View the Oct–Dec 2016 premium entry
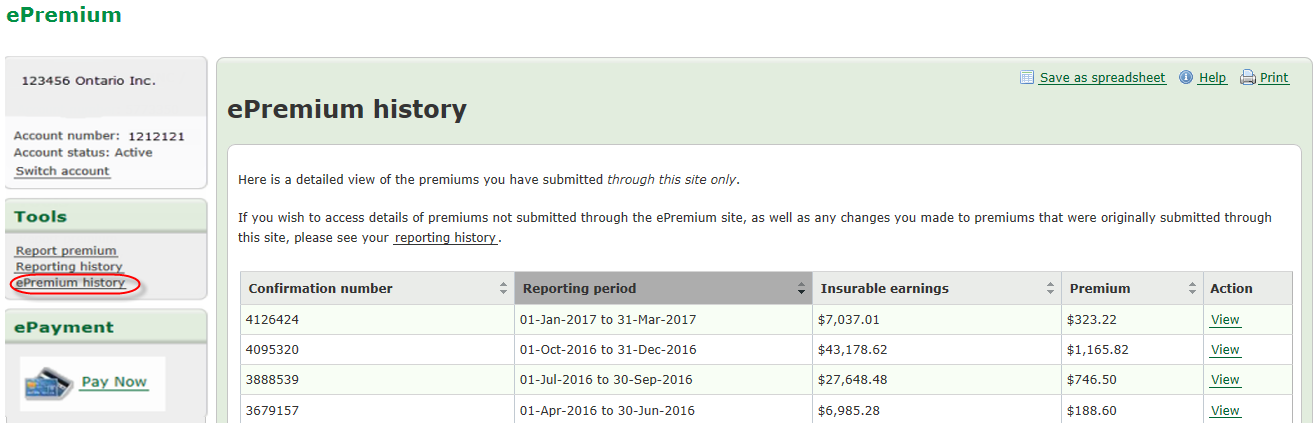Screen dimensions: 1314x423 tap(1225, 350)
